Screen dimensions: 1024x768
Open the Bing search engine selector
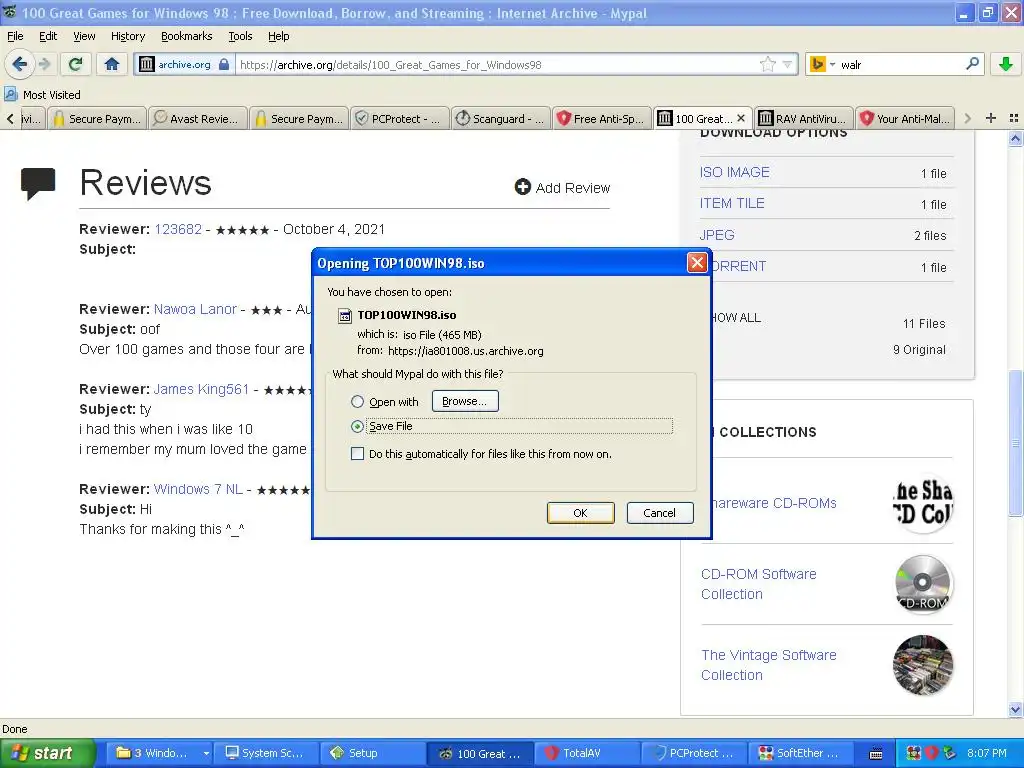[x=822, y=64]
